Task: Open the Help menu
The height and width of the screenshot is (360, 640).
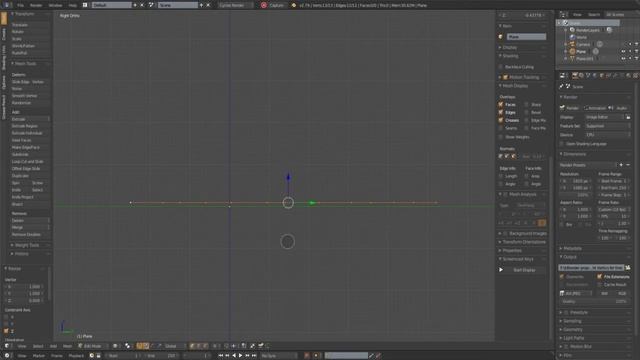Action: (73, 5)
